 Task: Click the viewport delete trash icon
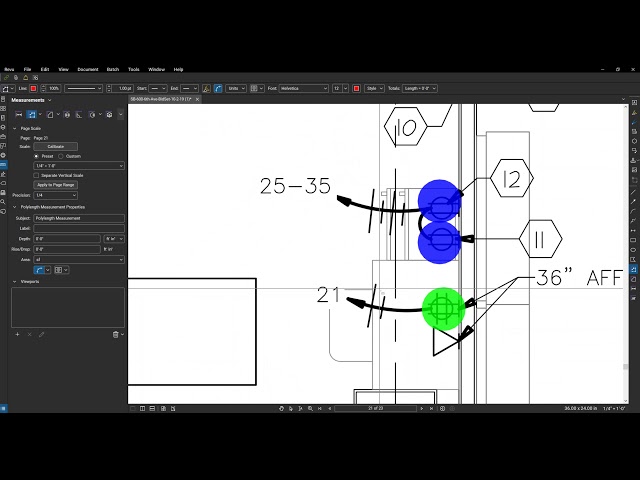click(116, 334)
